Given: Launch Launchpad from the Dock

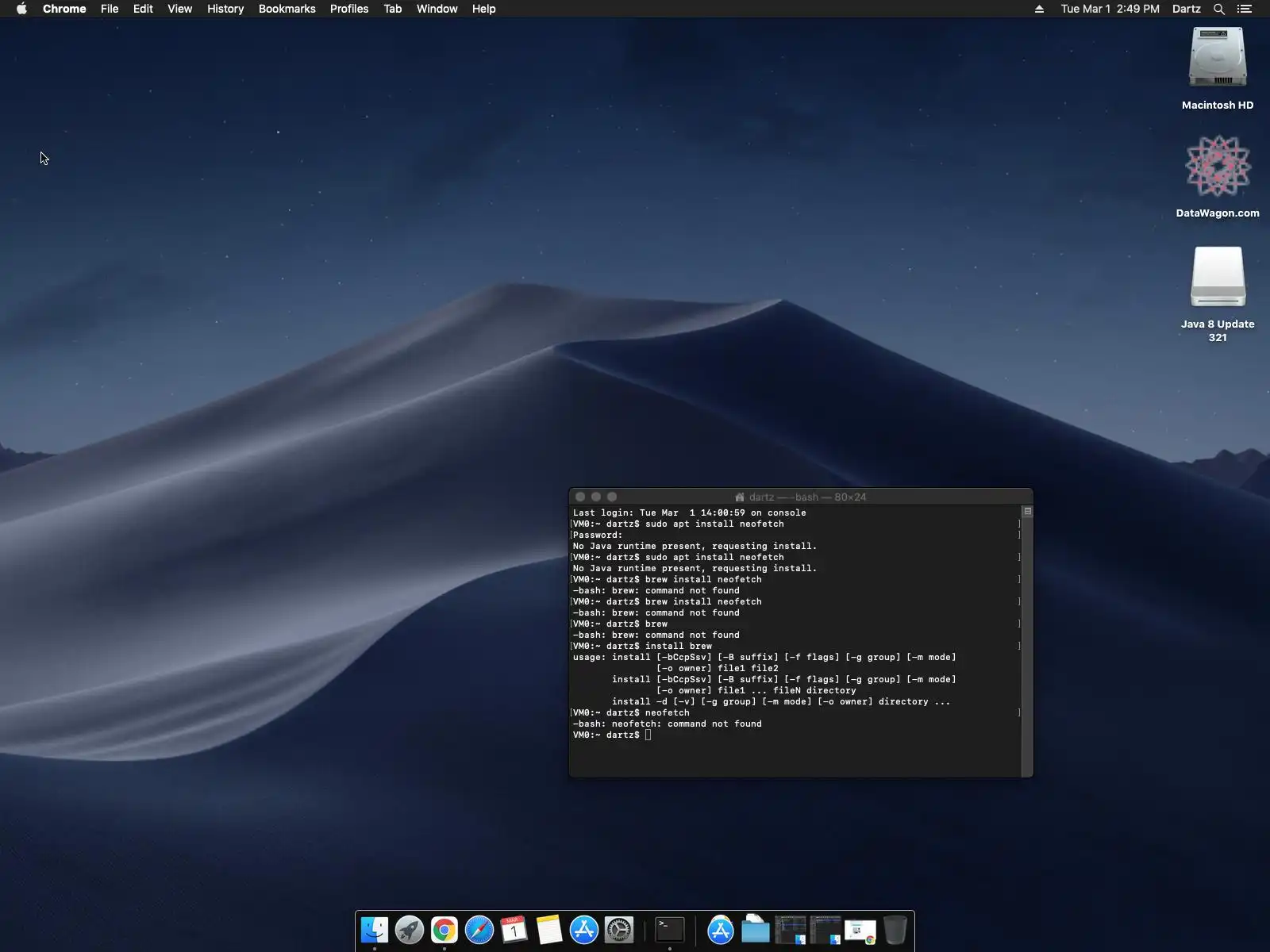Looking at the screenshot, I should click(410, 930).
